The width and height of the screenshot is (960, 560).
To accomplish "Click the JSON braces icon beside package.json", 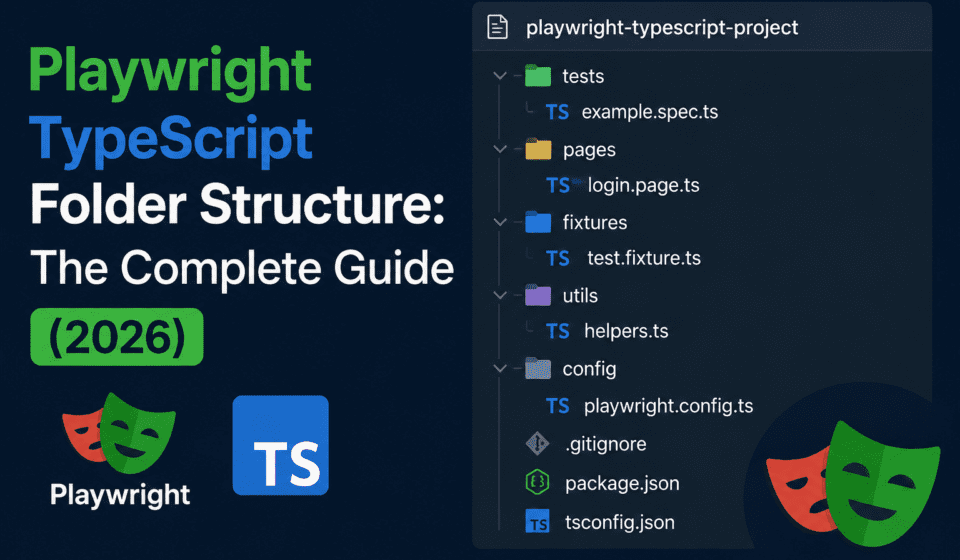I will (x=538, y=482).
